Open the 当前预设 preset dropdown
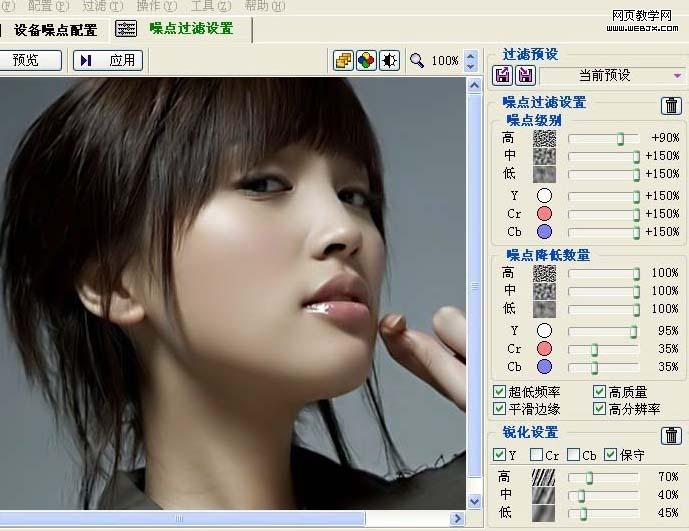 coord(613,76)
